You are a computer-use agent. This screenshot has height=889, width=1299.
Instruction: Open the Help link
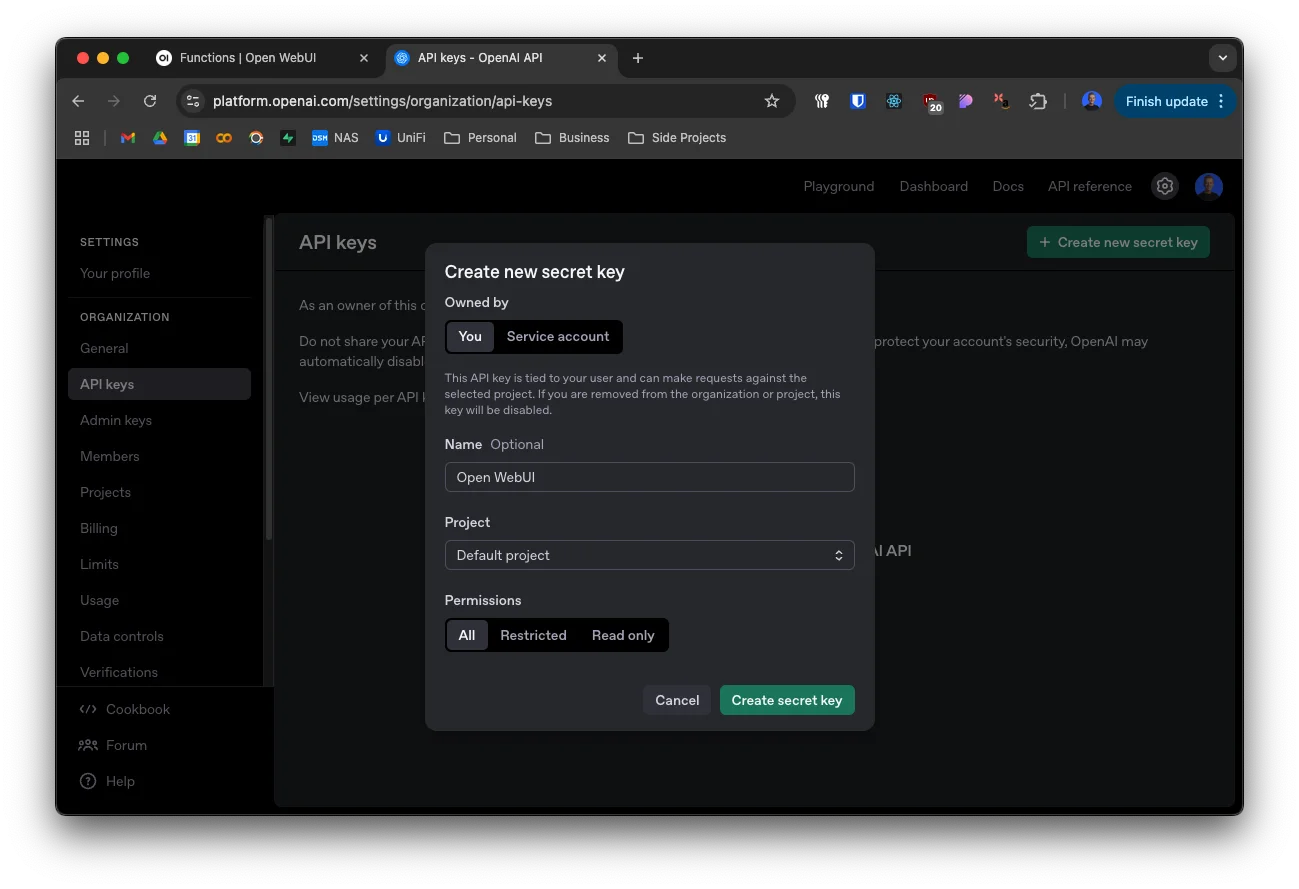[107, 781]
